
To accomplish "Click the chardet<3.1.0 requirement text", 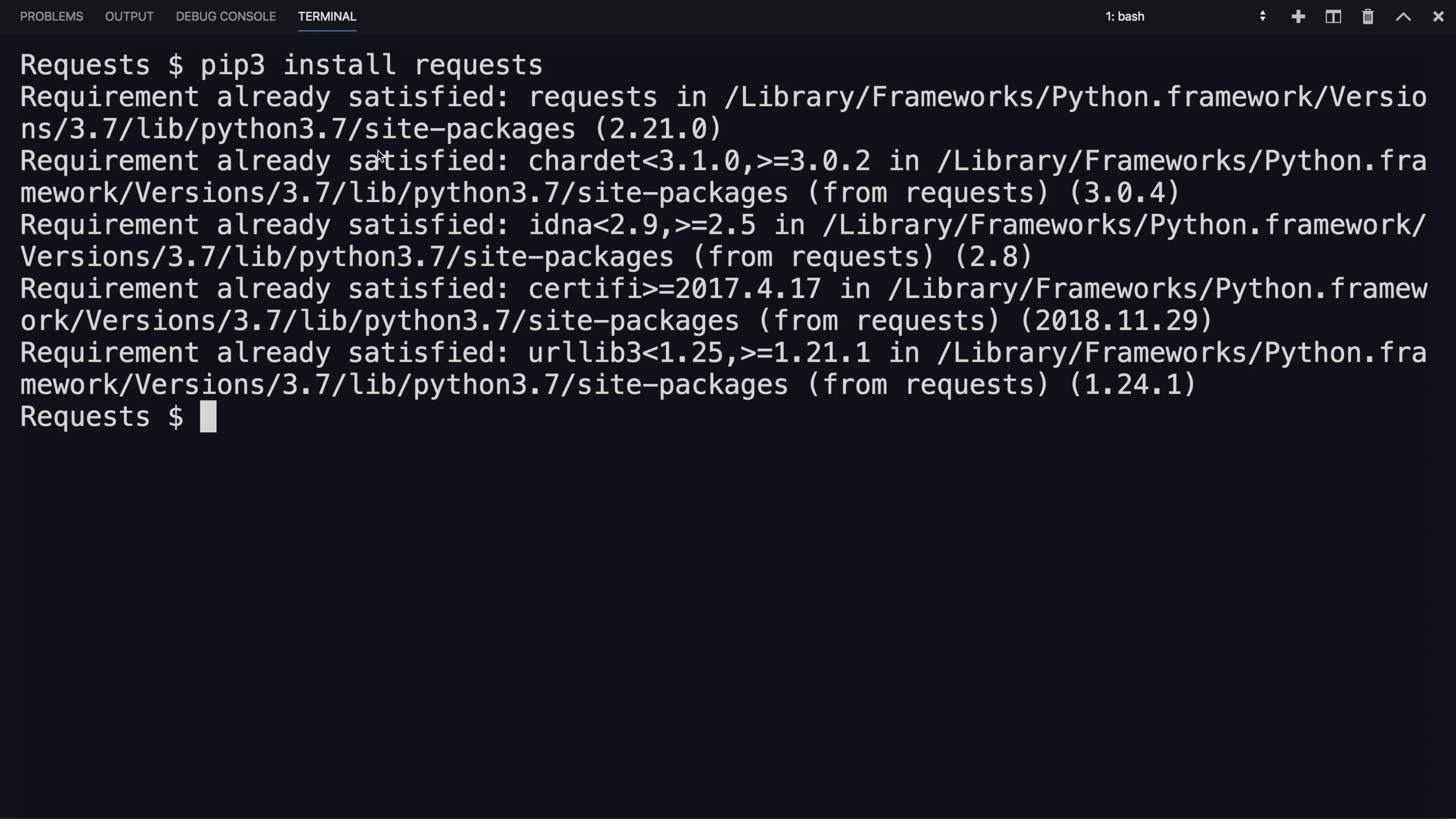I will click(634, 161).
